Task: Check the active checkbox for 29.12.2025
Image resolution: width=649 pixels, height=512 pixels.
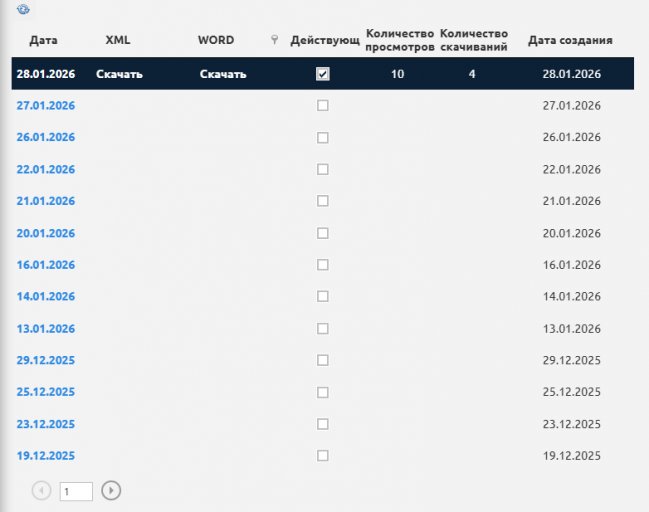Action: pyautogui.click(x=323, y=360)
